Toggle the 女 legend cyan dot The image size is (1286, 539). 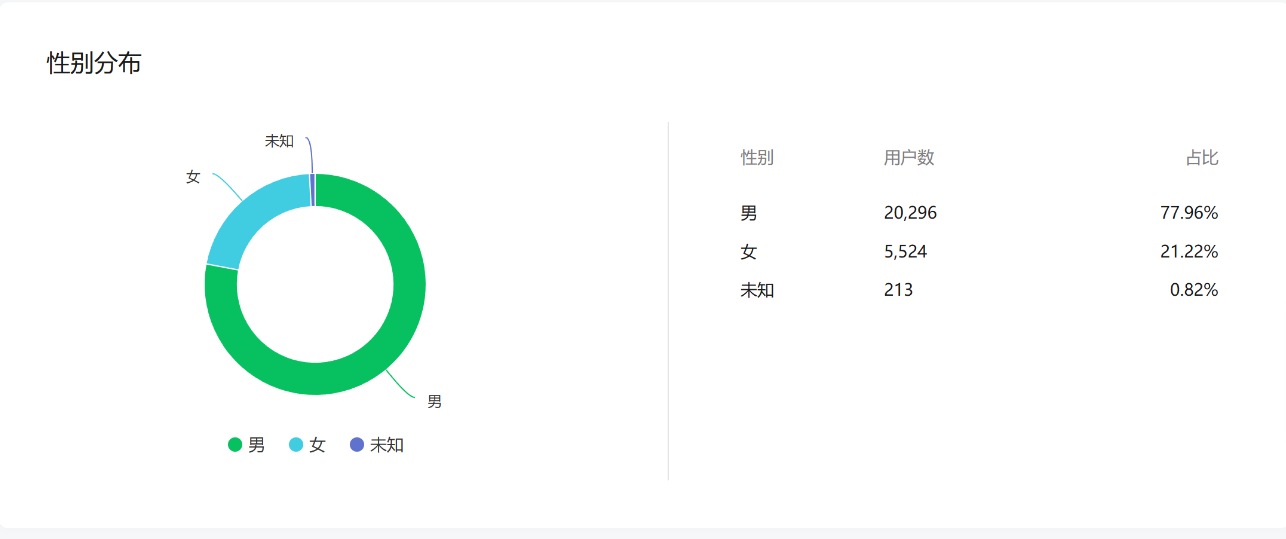click(x=296, y=445)
